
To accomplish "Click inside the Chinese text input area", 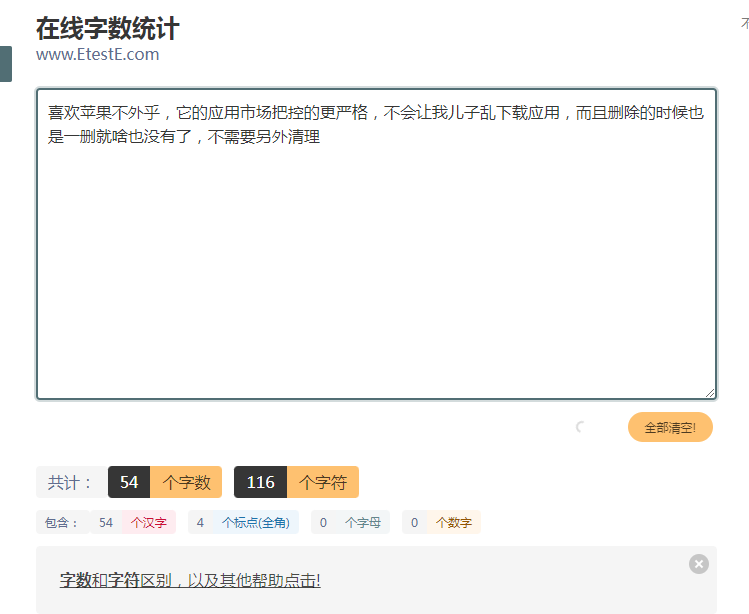I will tap(376, 244).
